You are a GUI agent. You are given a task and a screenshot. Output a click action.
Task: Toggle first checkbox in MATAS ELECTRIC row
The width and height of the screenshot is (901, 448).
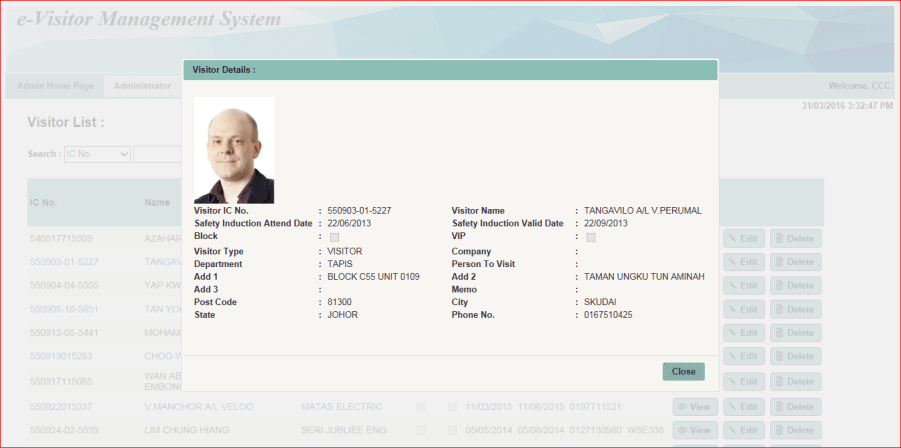pyautogui.click(x=422, y=407)
